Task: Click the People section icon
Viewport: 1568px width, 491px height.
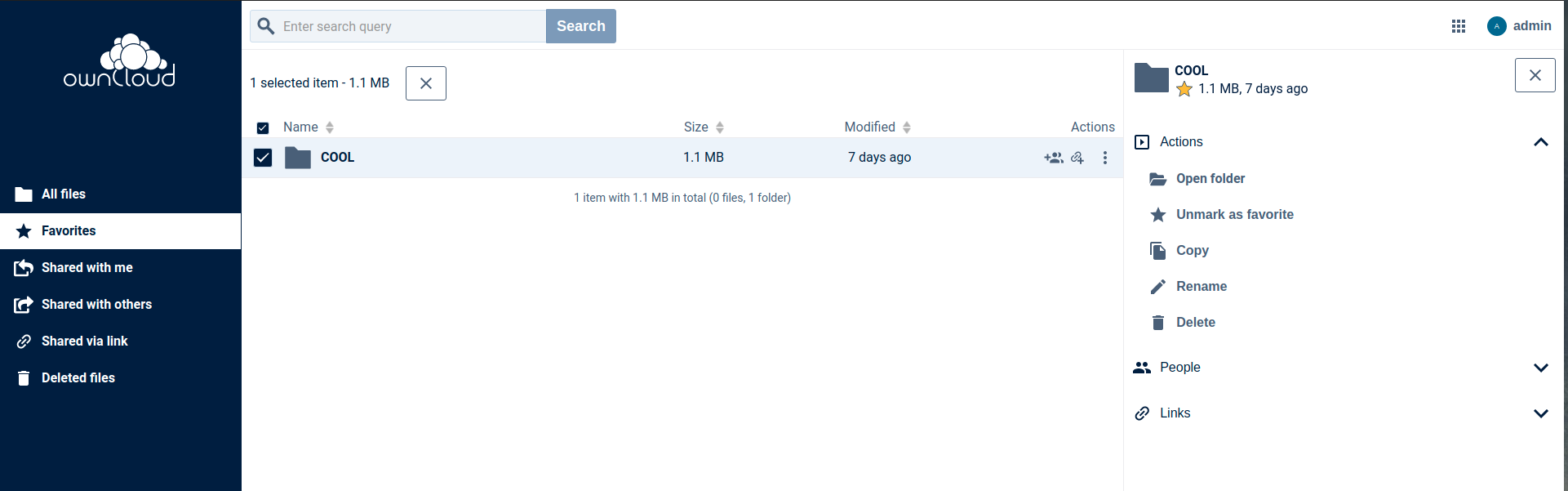Action: pos(1142,368)
